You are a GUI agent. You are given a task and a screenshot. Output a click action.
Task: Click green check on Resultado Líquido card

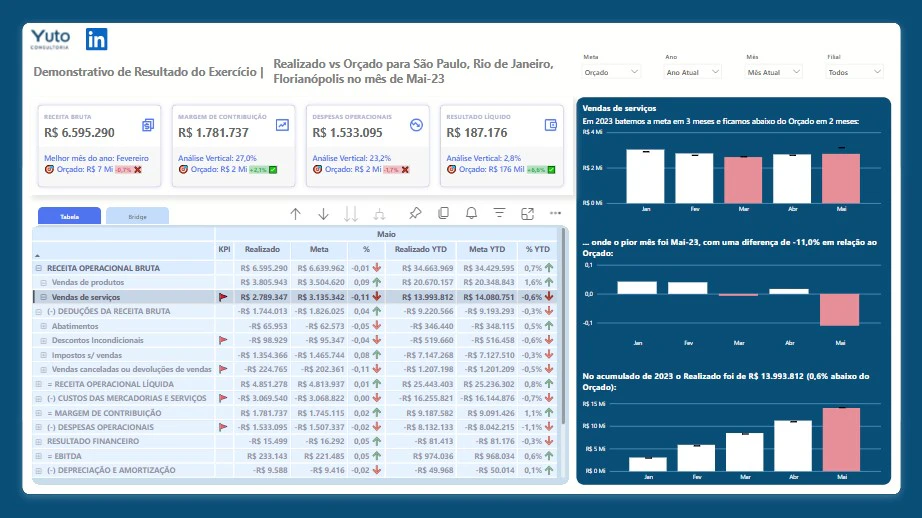(551, 169)
